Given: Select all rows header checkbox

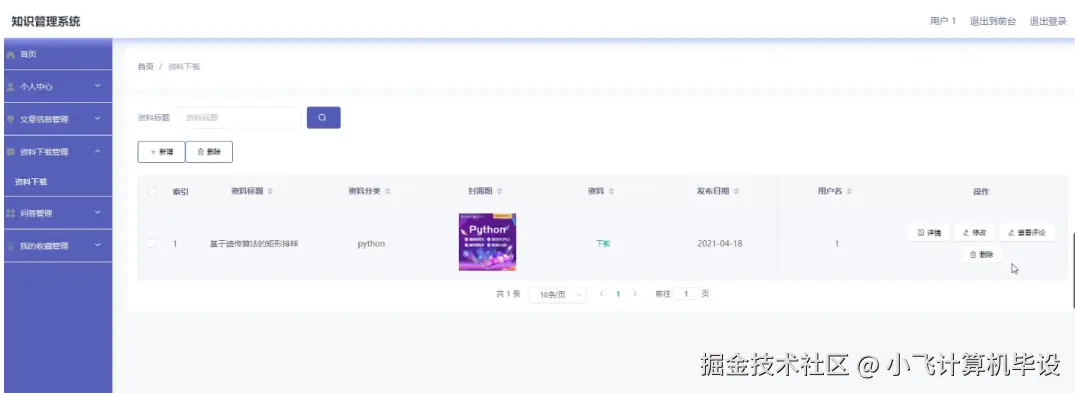Looking at the screenshot, I should (152, 191).
